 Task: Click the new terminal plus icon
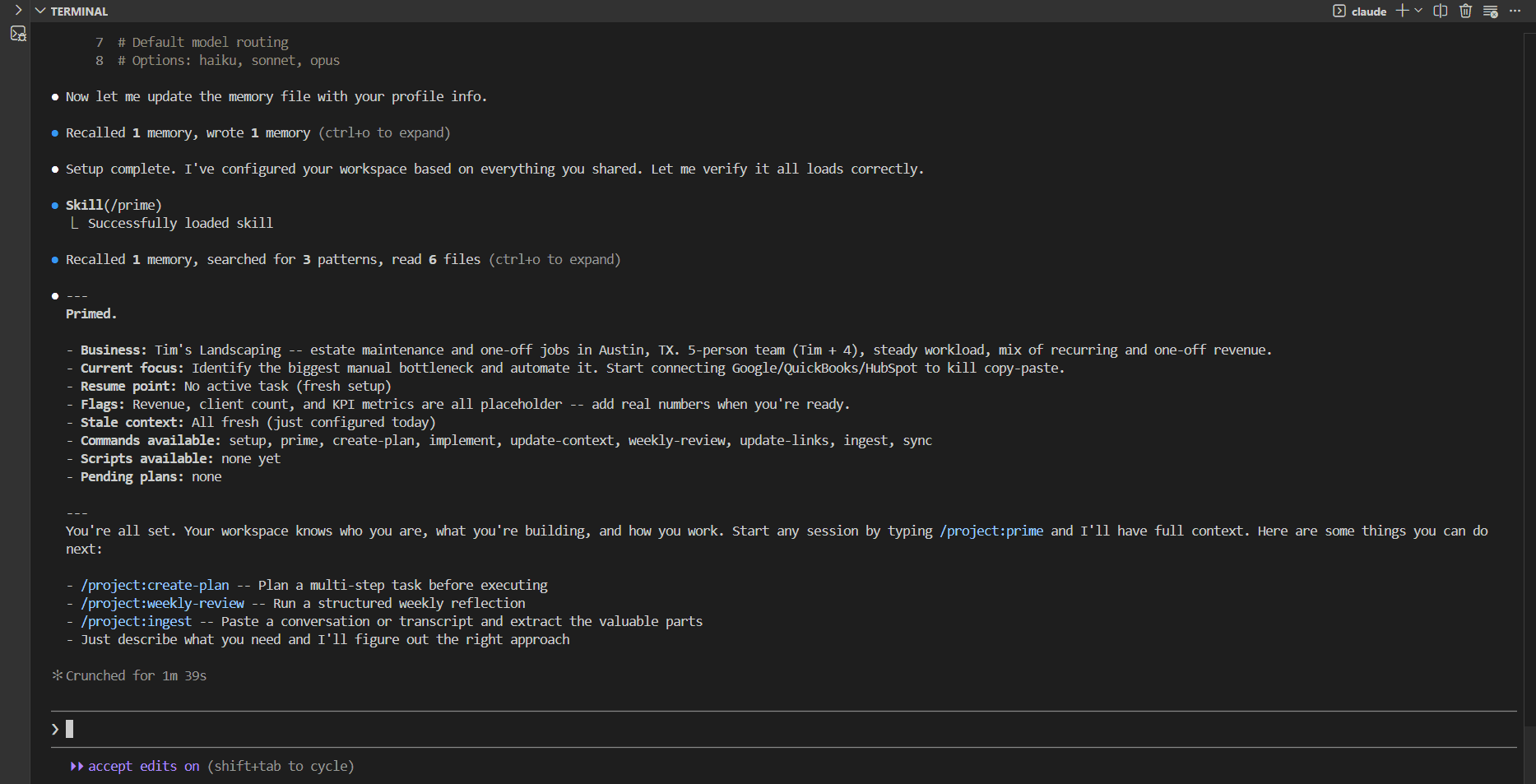1402,11
